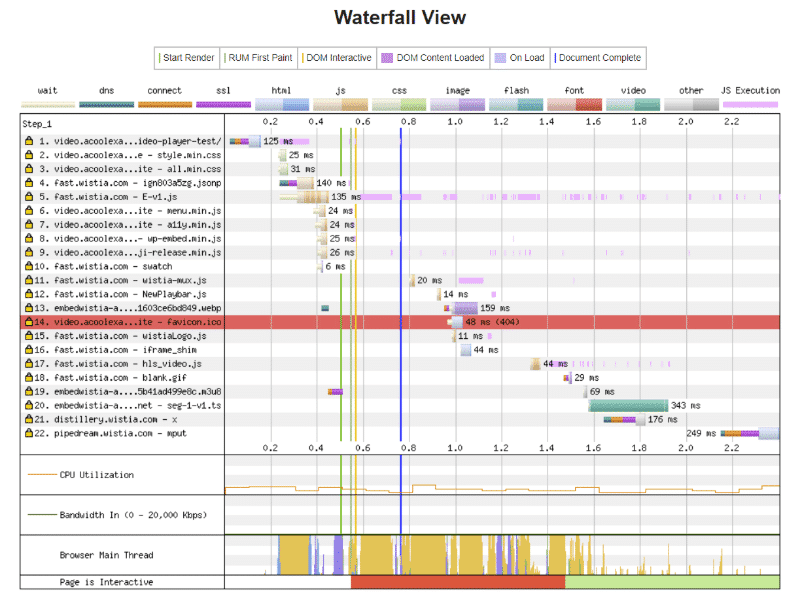Click the lock icon for the webp request 13
800x599 pixels.
pos(29,308)
